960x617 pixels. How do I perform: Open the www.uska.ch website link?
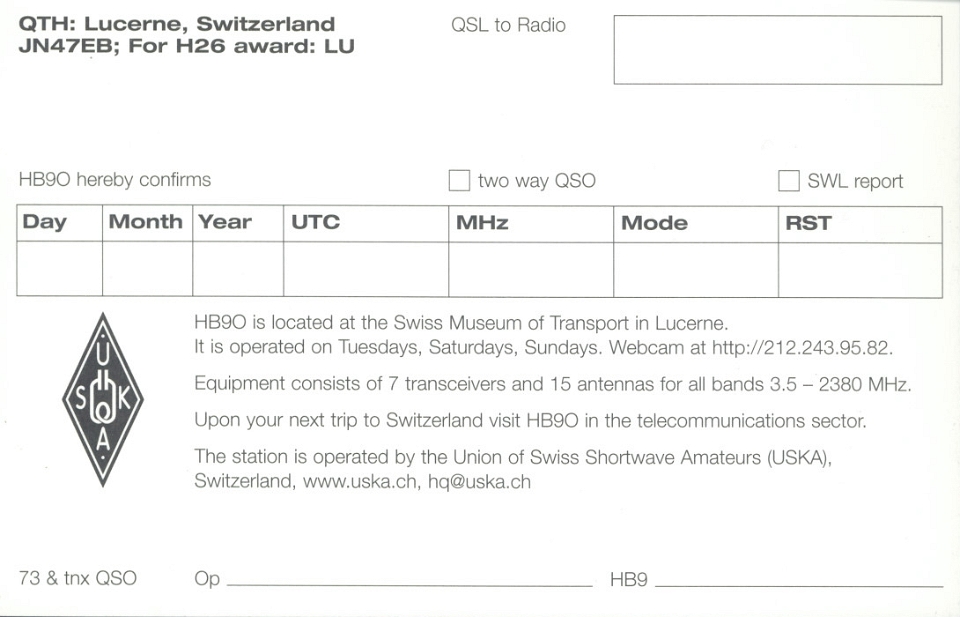click(x=360, y=482)
